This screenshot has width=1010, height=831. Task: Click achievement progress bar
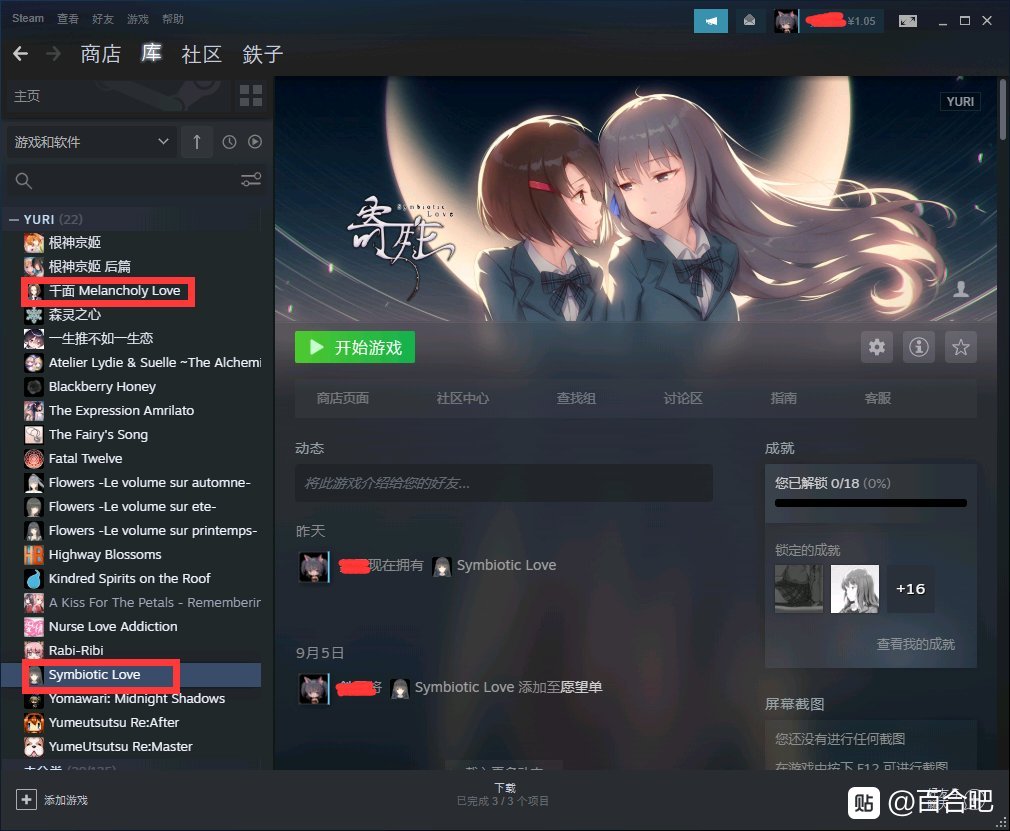coord(871,503)
